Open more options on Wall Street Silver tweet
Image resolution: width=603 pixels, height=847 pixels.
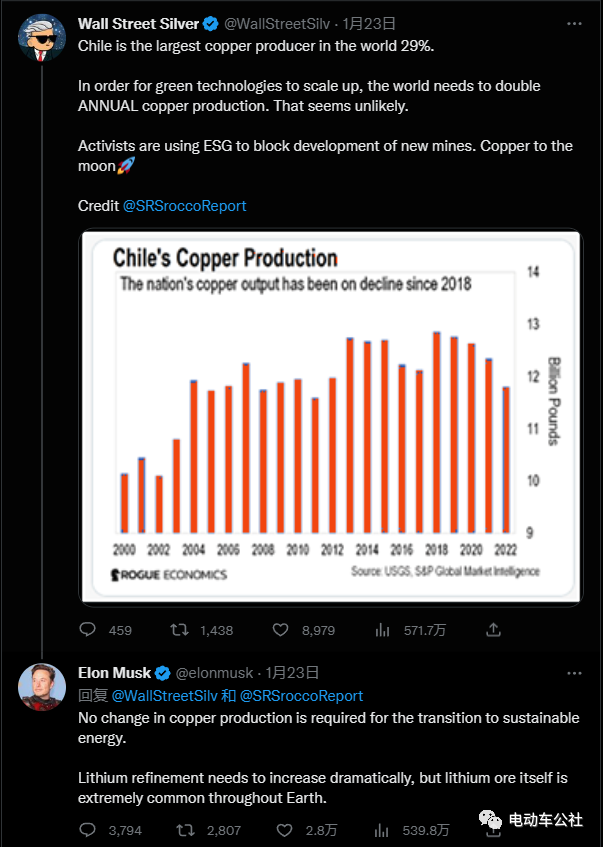(572, 23)
